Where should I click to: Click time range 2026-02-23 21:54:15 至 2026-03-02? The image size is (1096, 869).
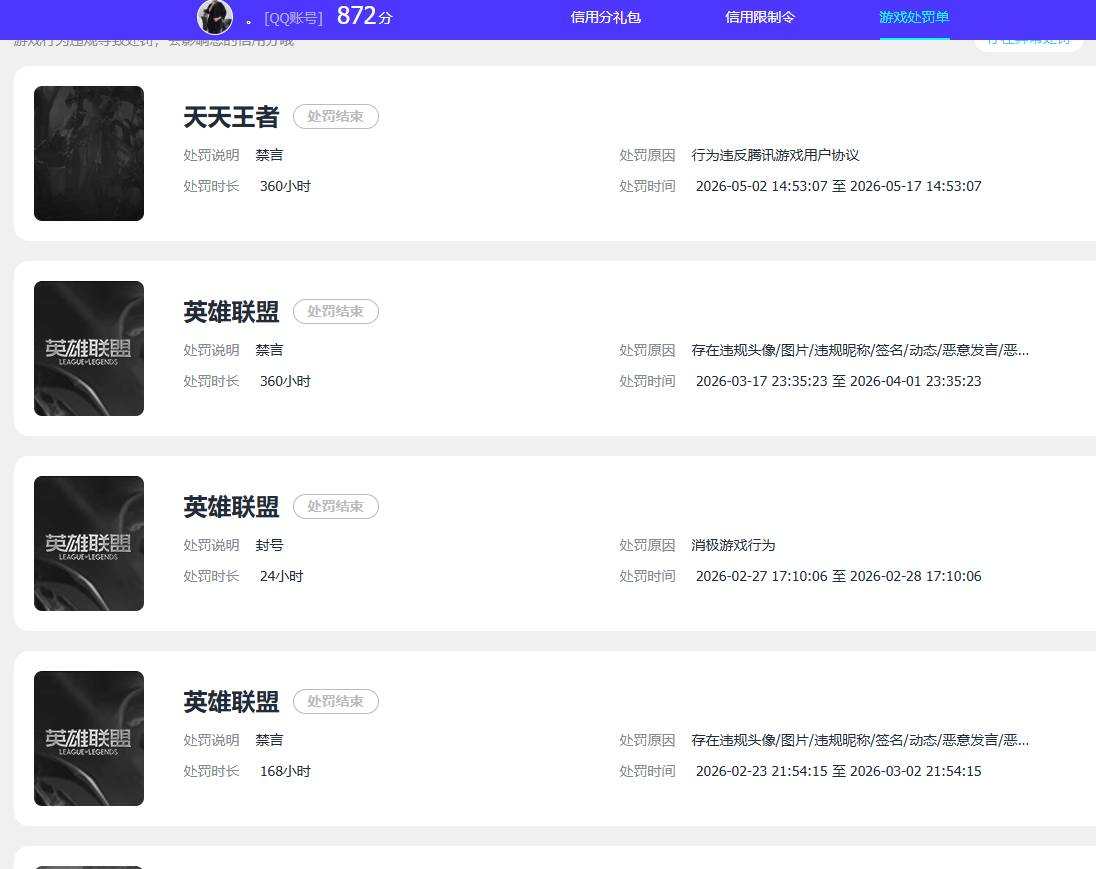[839, 772]
